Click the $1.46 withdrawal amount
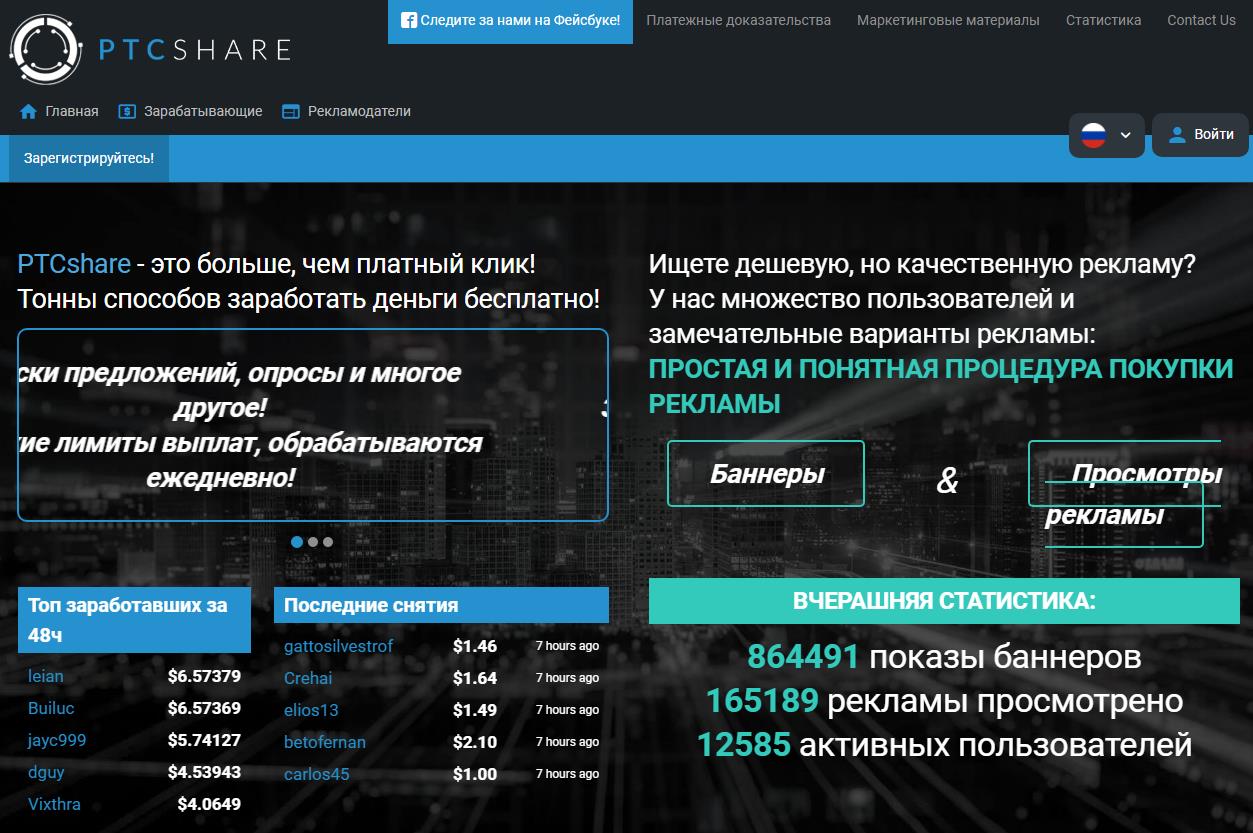The width and height of the screenshot is (1253, 833). point(475,646)
